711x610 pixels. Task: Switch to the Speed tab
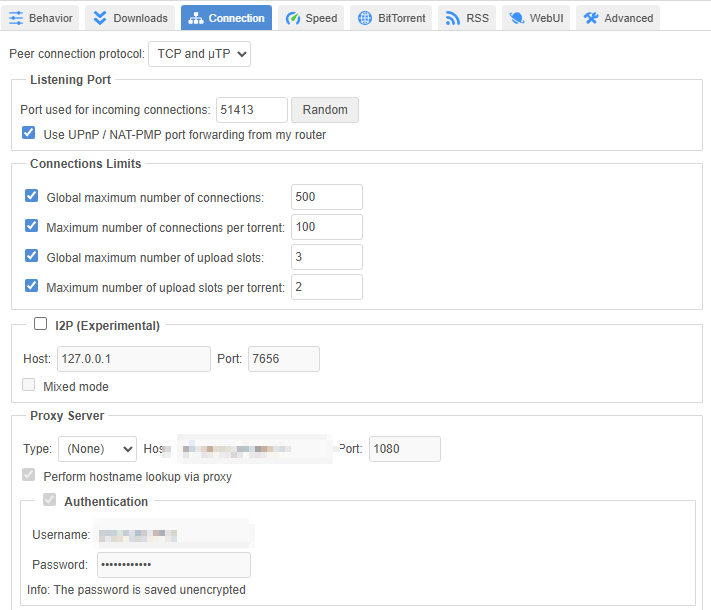pyautogui.click(x=311, y=18)
